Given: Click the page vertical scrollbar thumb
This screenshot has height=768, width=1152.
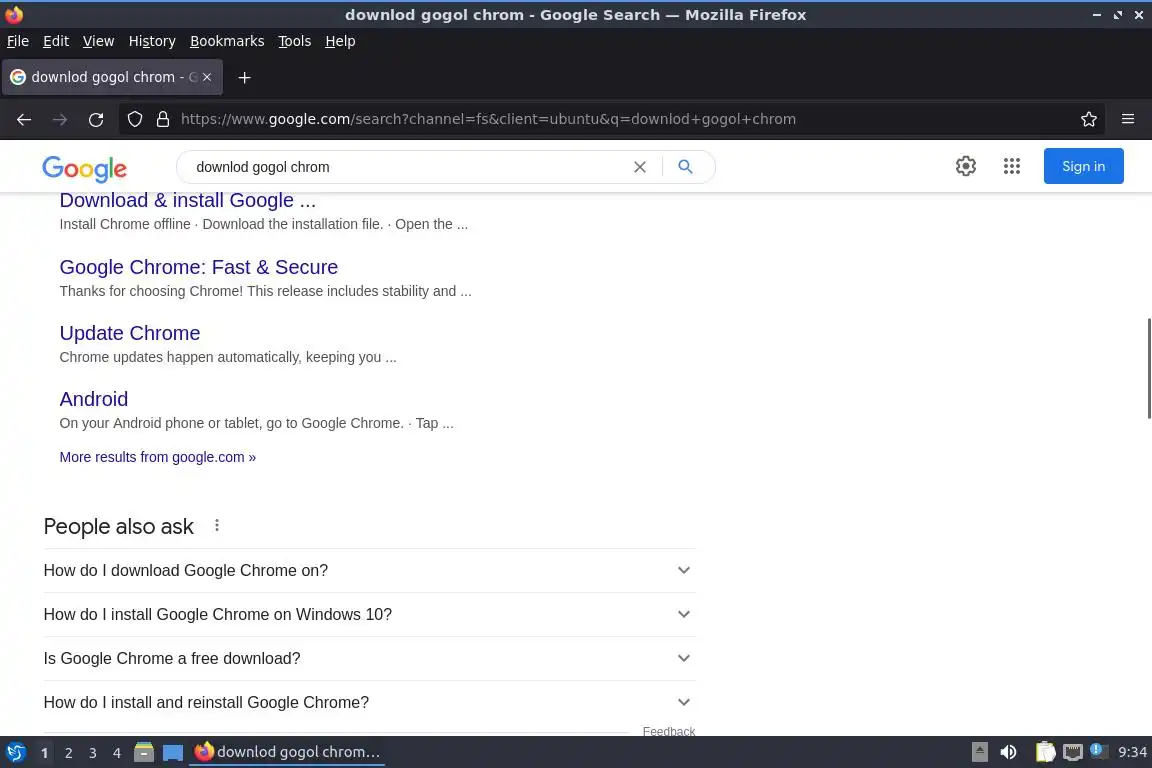Looking at the screenshot, I should pyautogui.click(x=1148, y=369).
